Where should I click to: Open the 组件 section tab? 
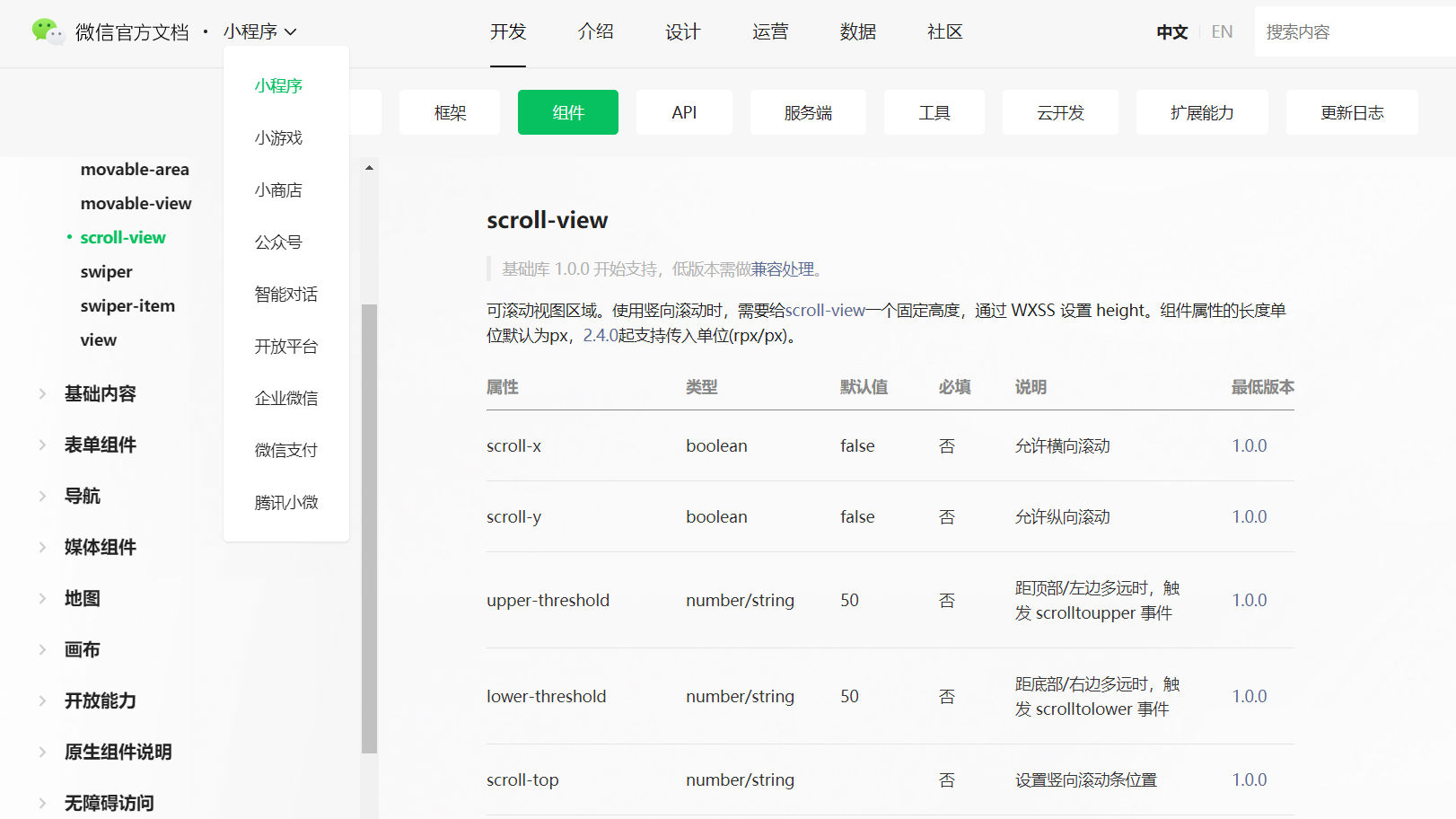568,112
